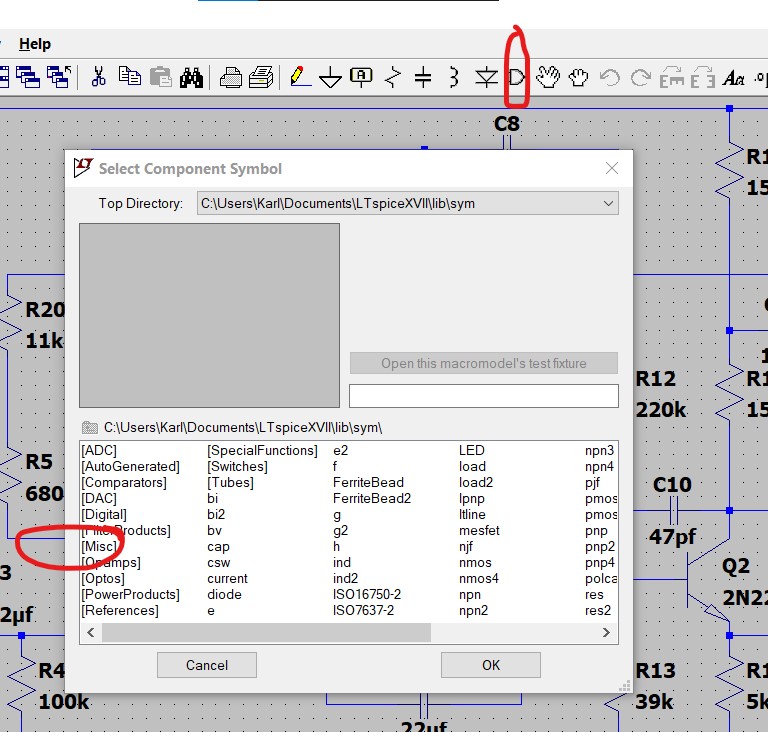Click the C10 capacitor in the schematic

(673, 511)
